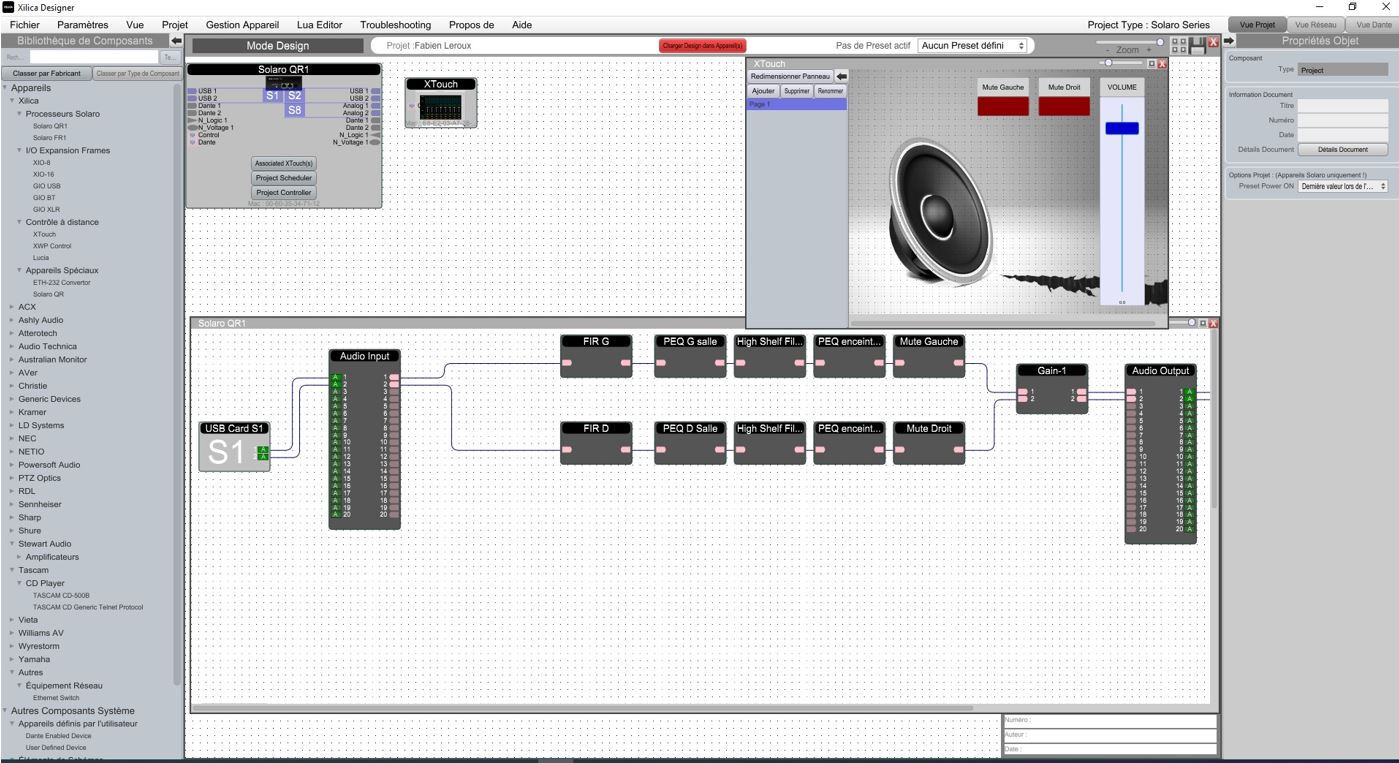Expand the Shure manufacturer node
The width and height of the screenshot is (1399, 763).
12,531
